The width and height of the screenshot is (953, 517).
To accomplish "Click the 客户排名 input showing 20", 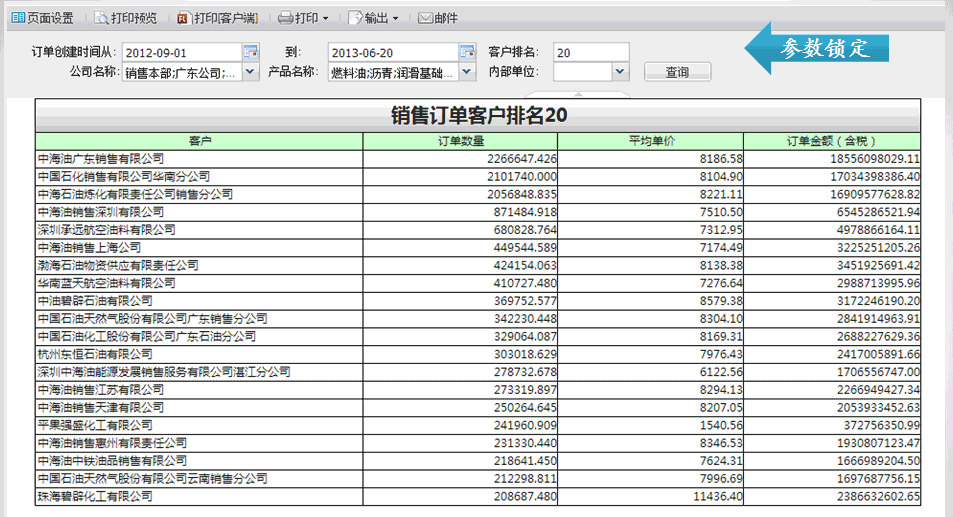I will (x=591, y=52).
